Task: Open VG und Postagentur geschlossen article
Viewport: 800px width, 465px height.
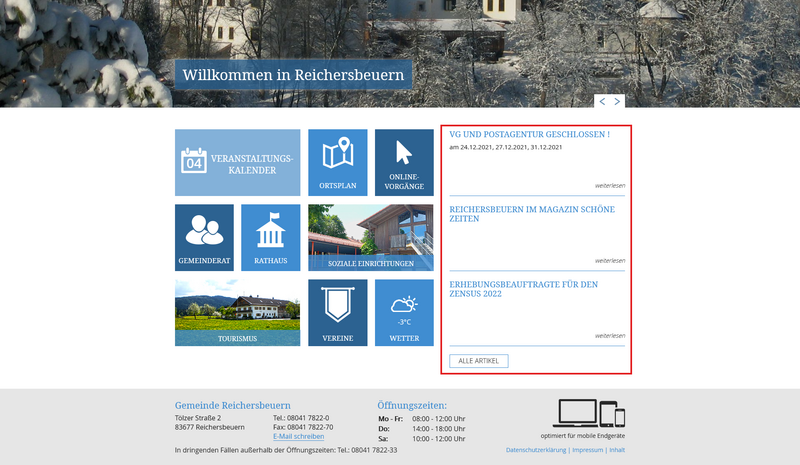Action: point(529,134)
